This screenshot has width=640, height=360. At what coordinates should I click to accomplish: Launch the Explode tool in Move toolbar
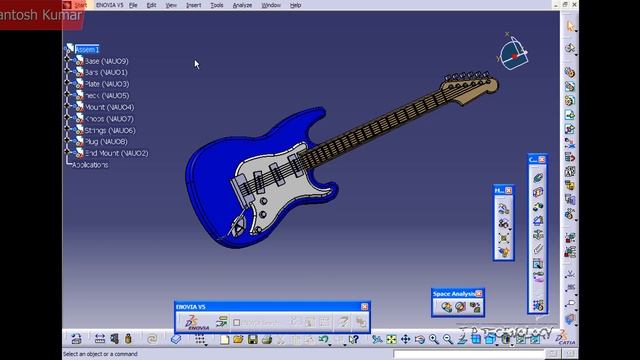[x=504, y=238]
